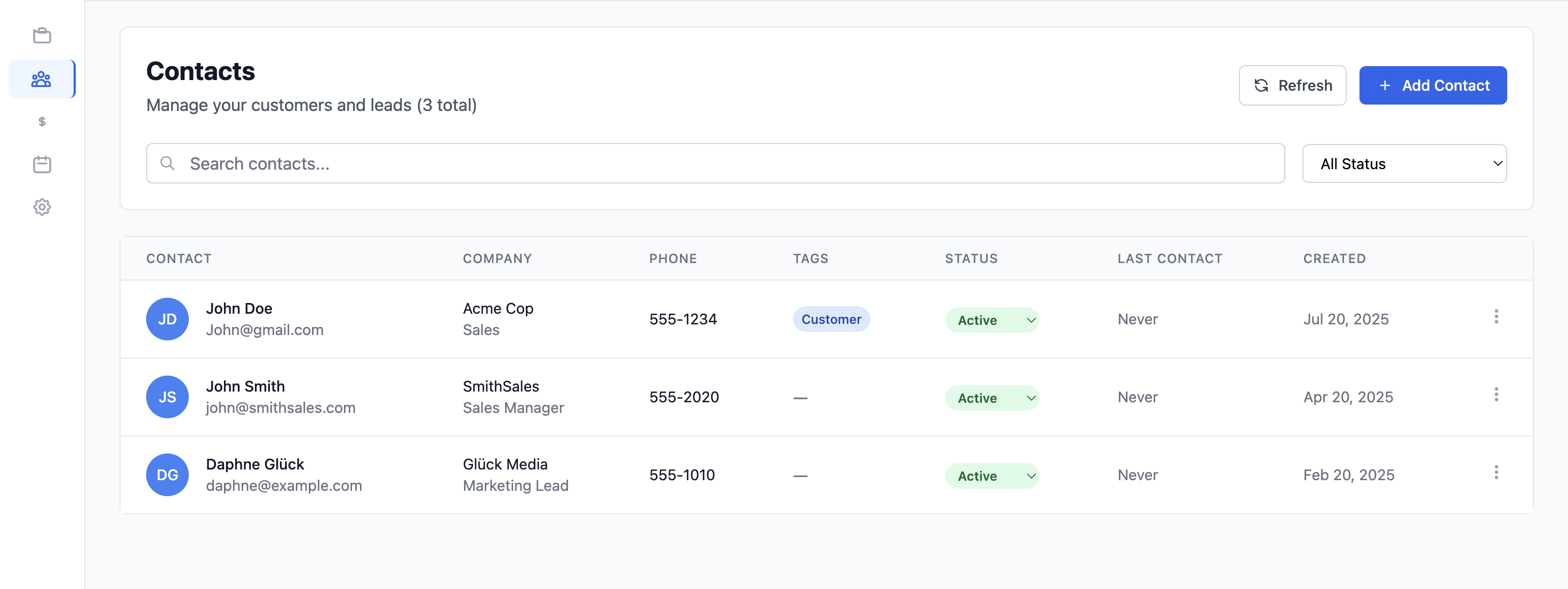Image resolution: width=1568 pixels, height=589 pixels.
Task: Click the Customer tag on John Doe
Action: click(x=831, y=319)
